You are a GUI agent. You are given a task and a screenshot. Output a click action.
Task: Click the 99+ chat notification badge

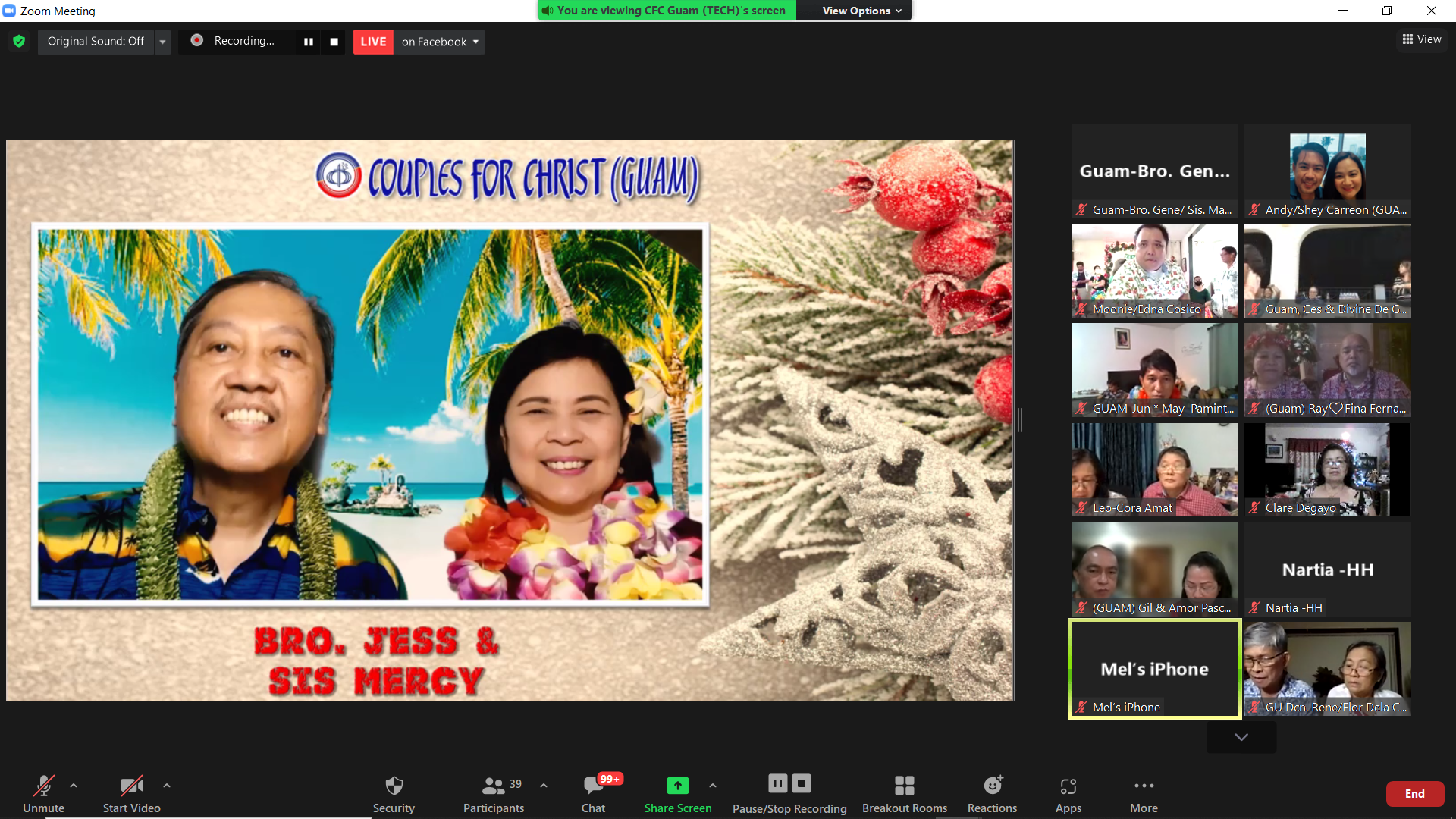[x=610, y=779]
